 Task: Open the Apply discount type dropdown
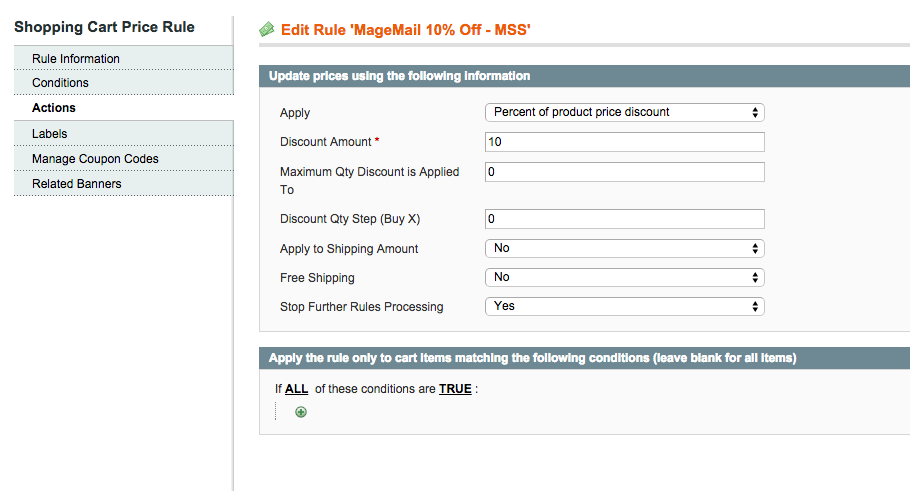pyautogui.click(x=624, y=112)
